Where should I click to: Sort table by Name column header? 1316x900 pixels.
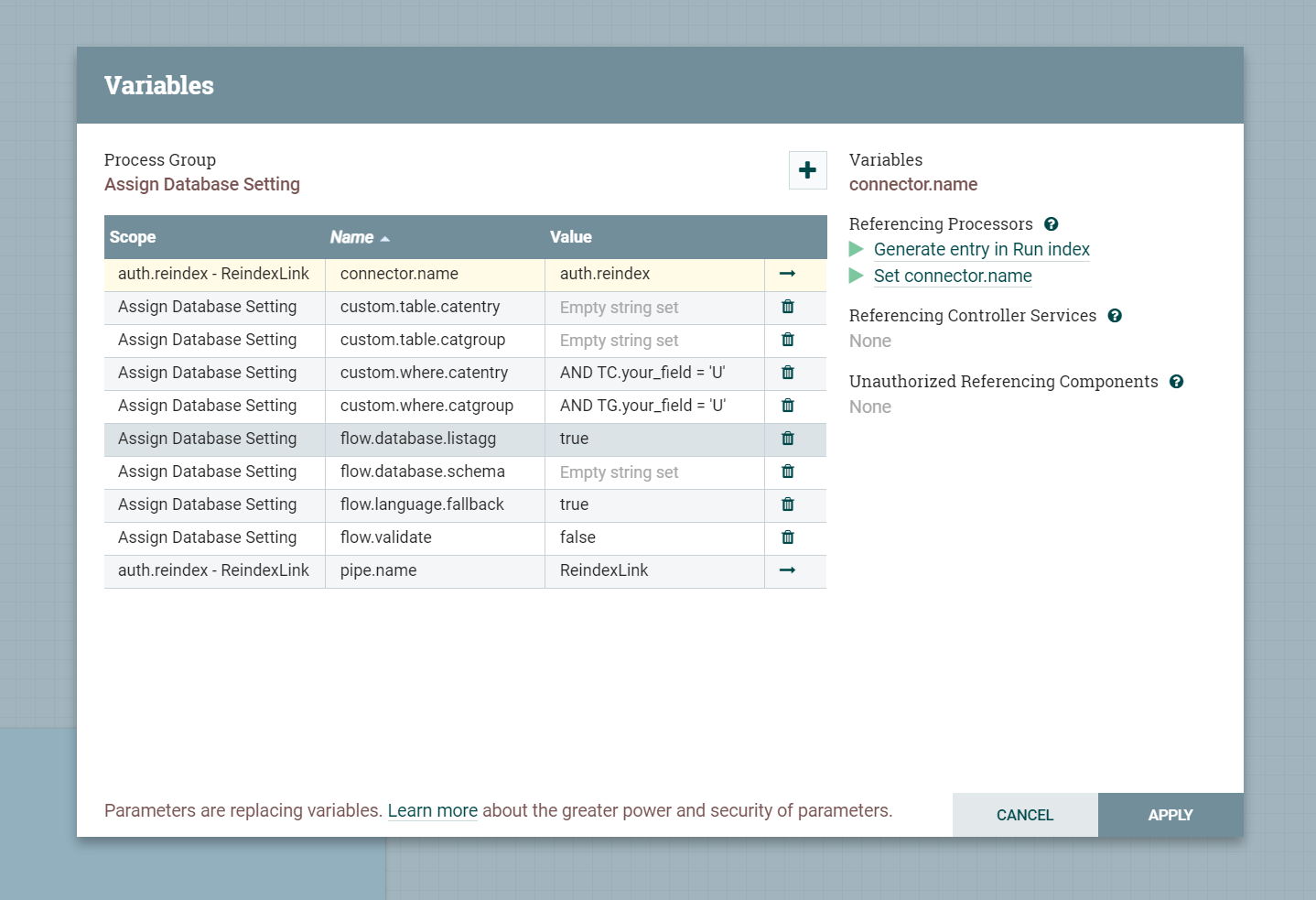coord(352,237)
